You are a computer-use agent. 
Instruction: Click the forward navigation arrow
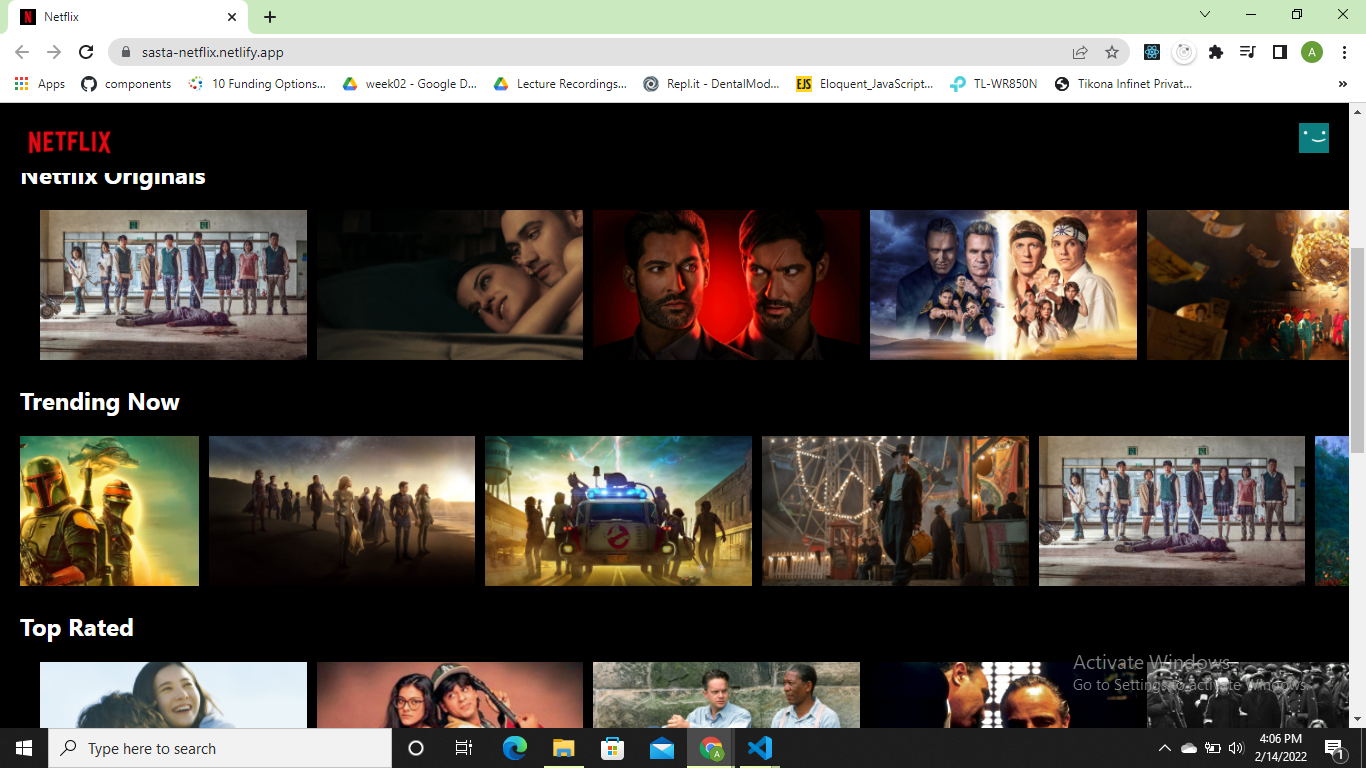point(54,52)
